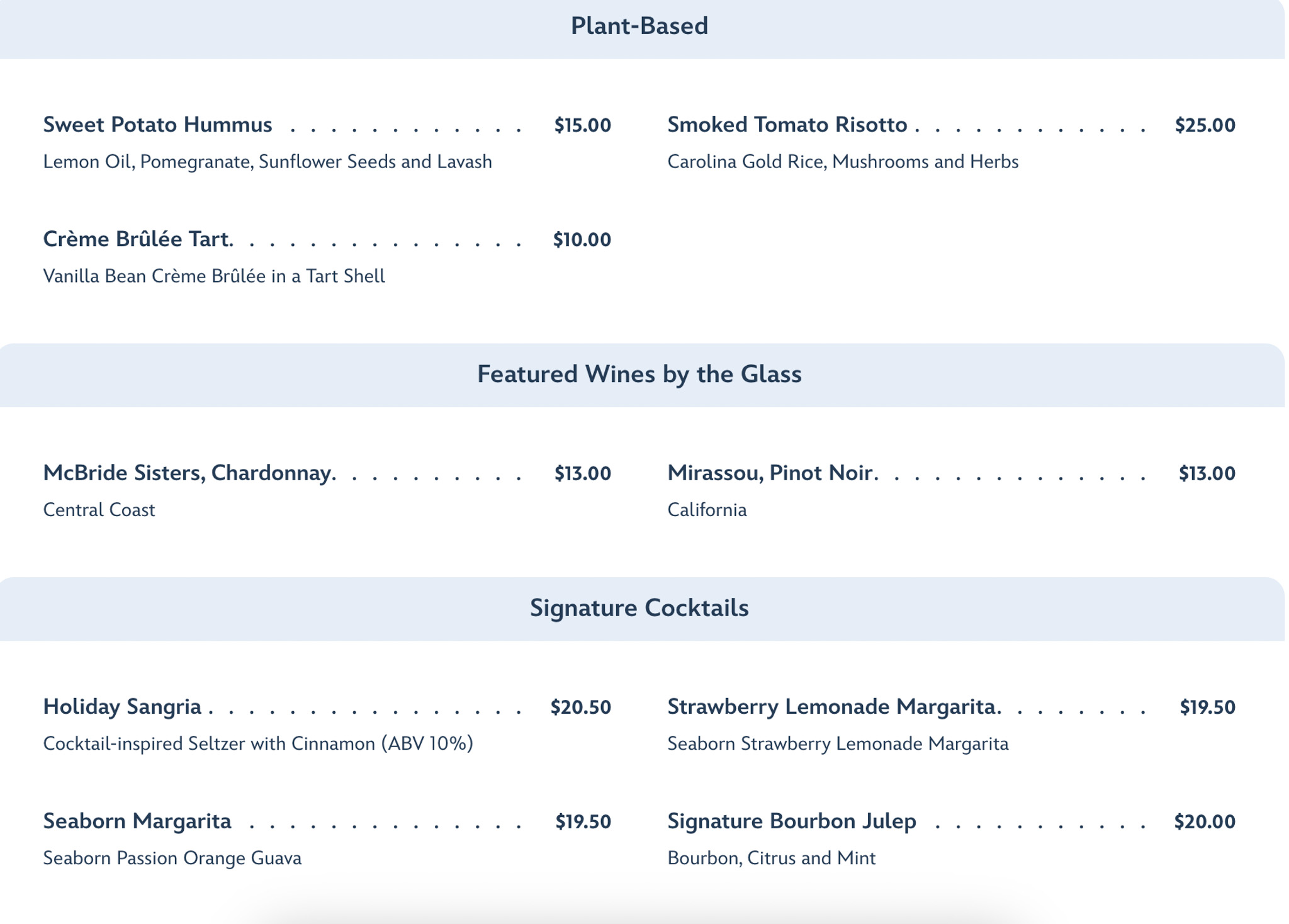This screenshot has width=1289, height=924.
Task: Select the Smoked Tomato Risotto item
Action: point(787,125)
